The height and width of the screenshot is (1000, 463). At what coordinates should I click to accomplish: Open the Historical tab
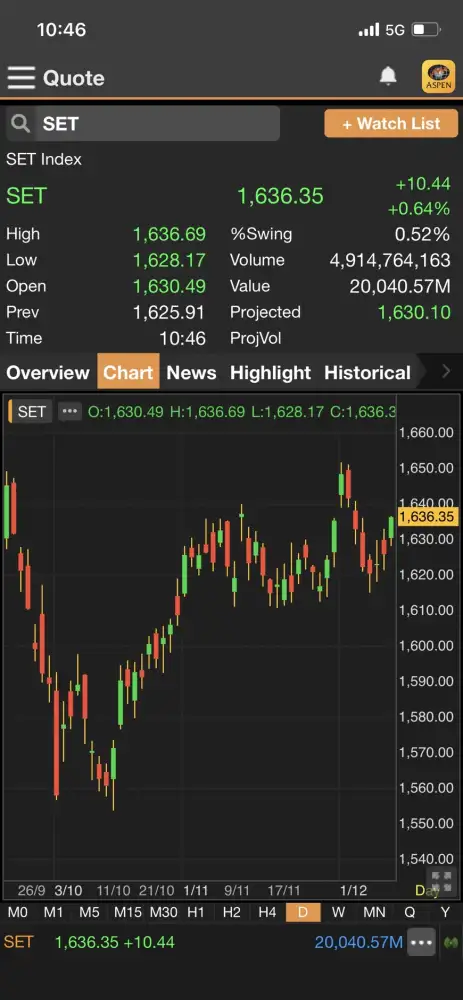click(x=367, y=372)
